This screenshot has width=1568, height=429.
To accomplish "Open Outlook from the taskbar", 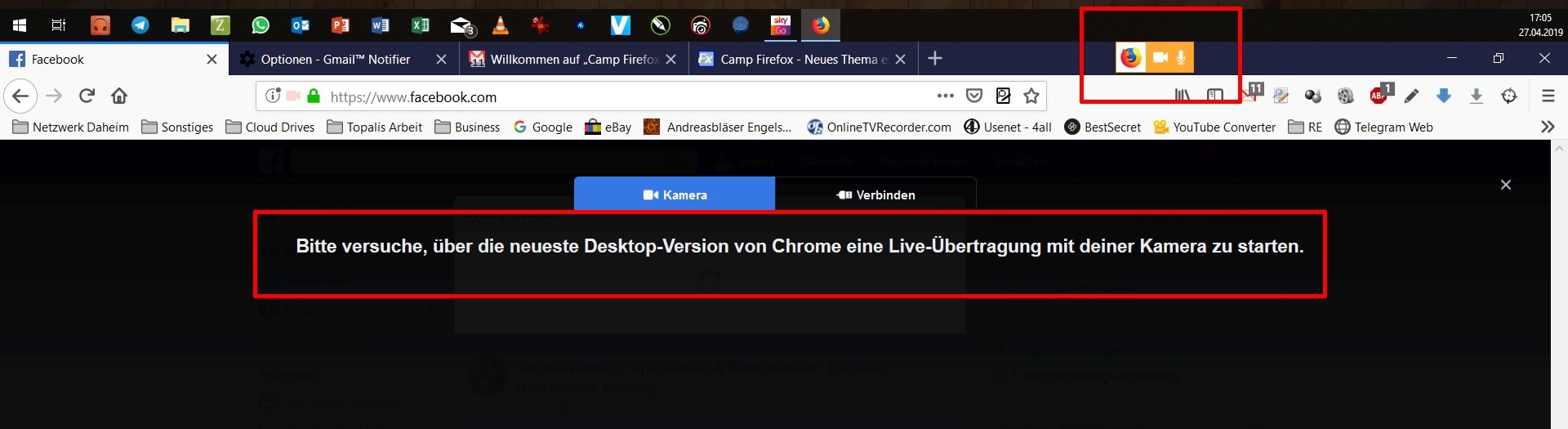I will point(301,25).
